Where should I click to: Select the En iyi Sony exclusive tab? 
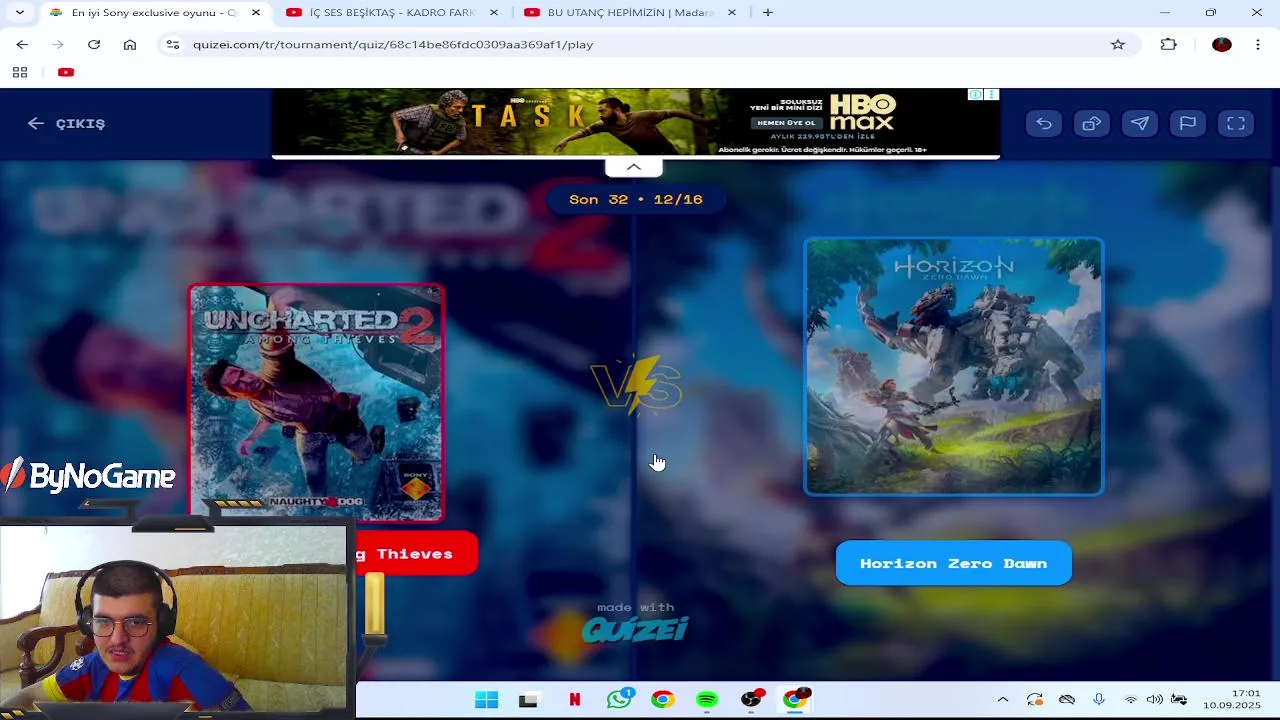(x=154, y=12)
